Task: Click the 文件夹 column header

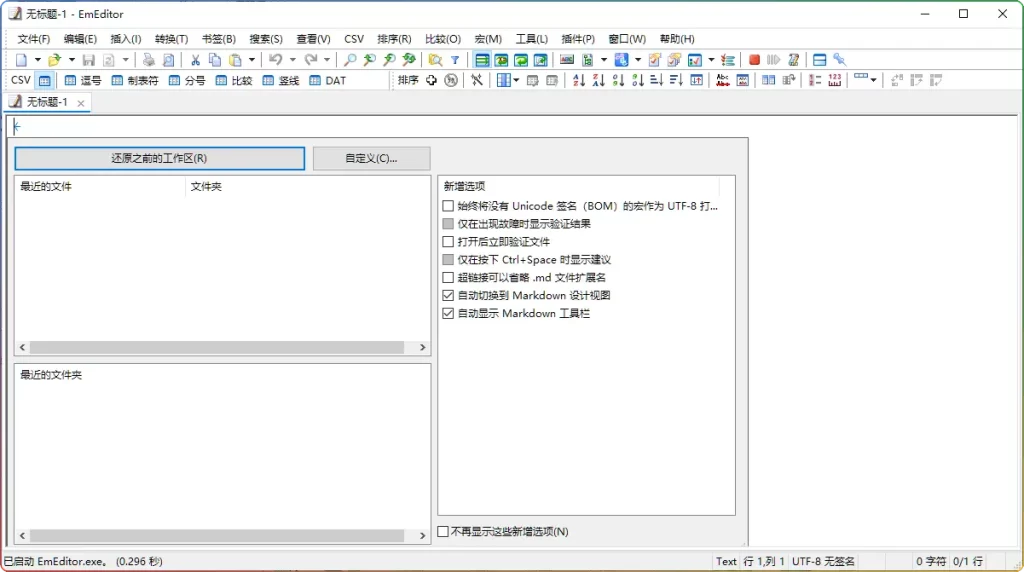Action: pyautogui.click(x=307, y=187)
